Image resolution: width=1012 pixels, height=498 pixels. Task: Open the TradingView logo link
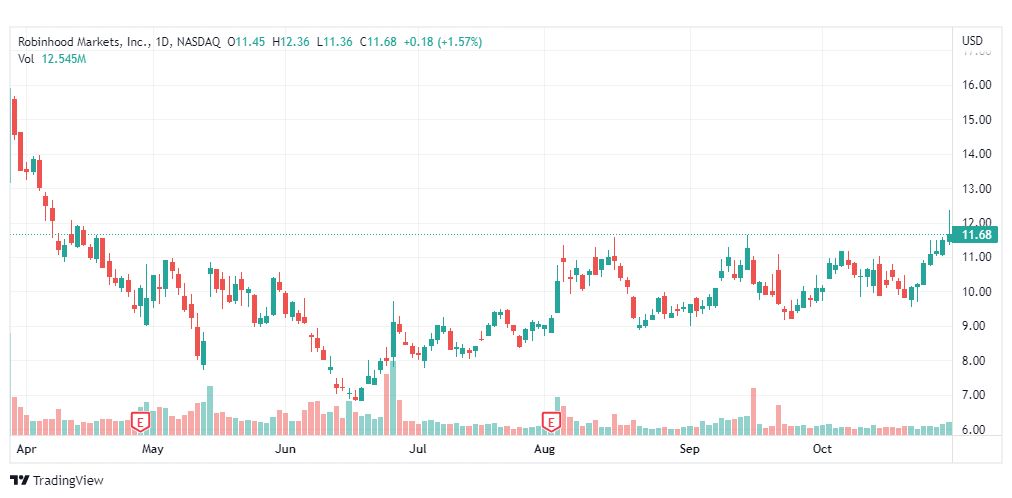57,481
